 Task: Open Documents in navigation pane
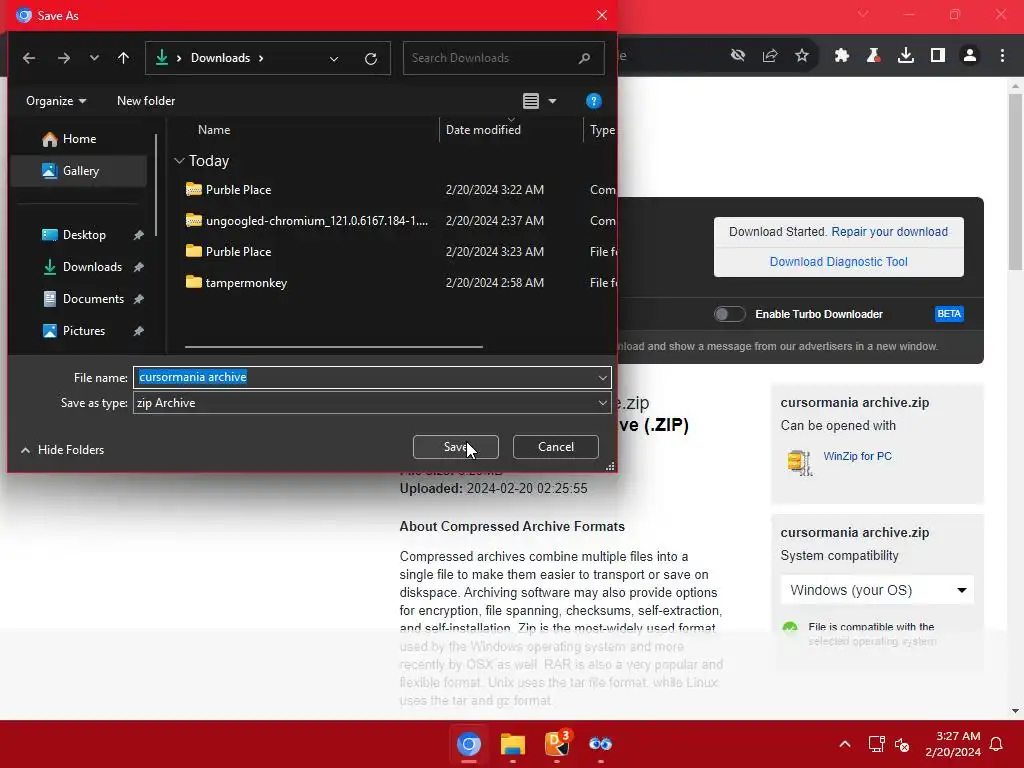(93, 299)
